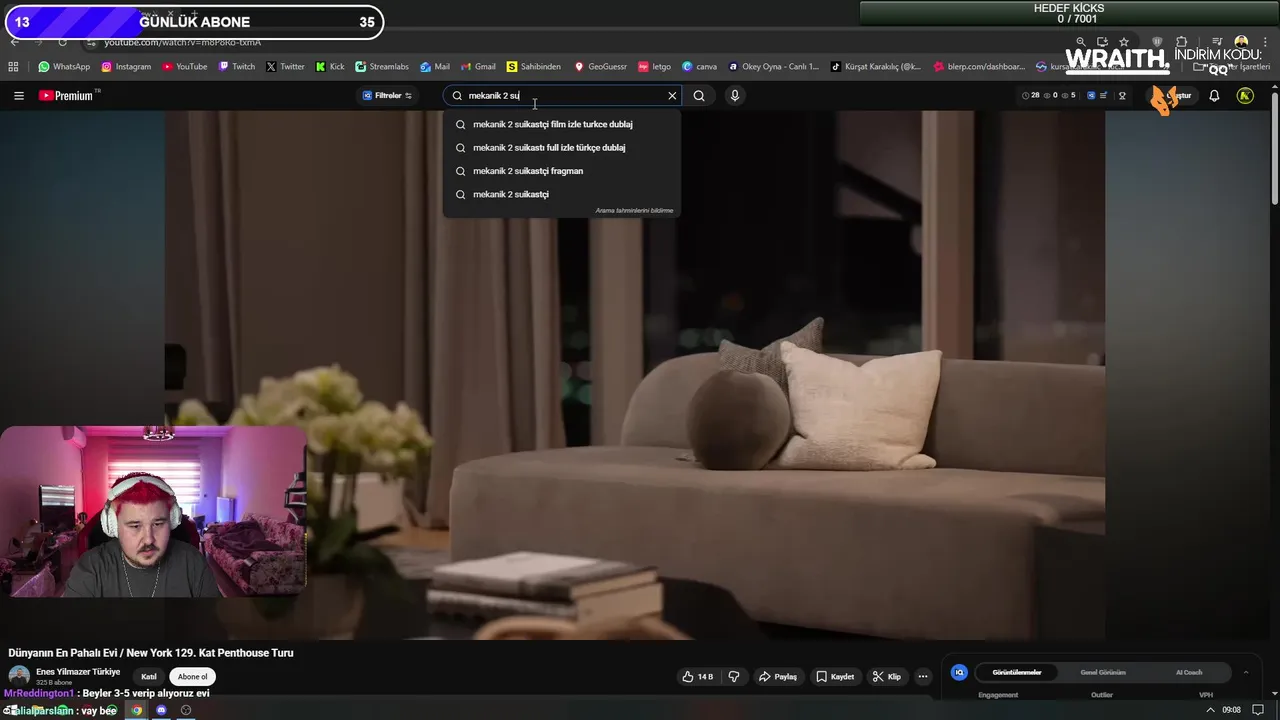Image resolution: width=1280 pixels, height=720 pixels.
Task: Click the vidIQ panel logo icon
Action: tap(959, 673)
